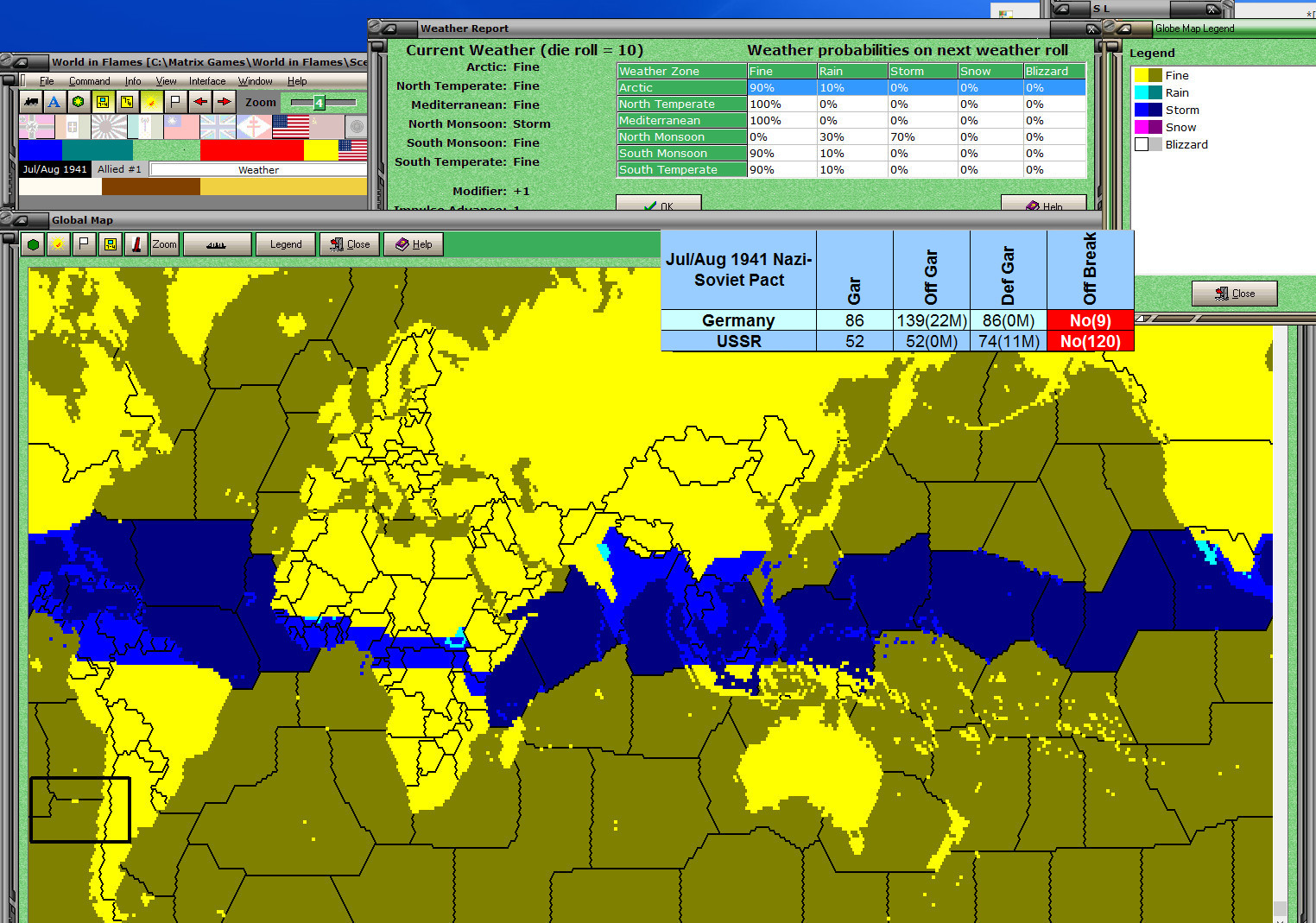
Task: Toggle the sun weather icon in the main toolbar
Action: 150,102
